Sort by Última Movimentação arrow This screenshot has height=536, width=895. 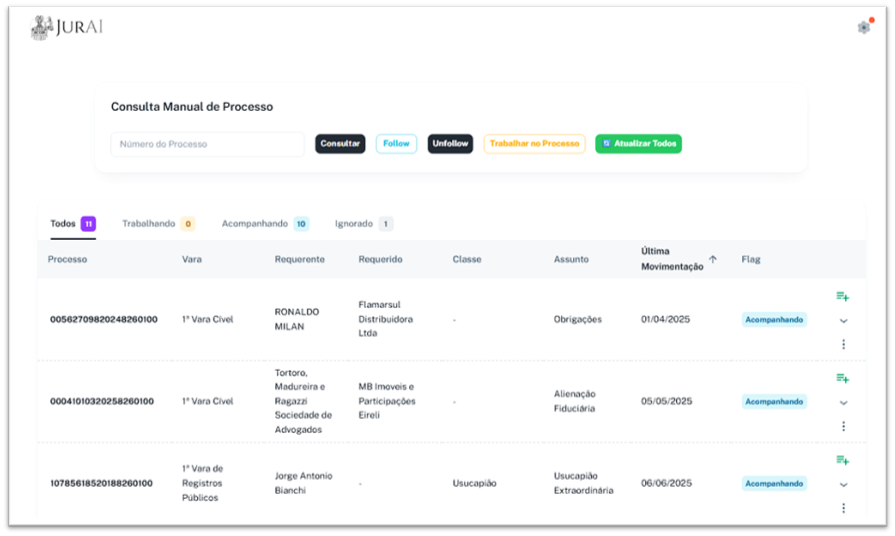713,259
